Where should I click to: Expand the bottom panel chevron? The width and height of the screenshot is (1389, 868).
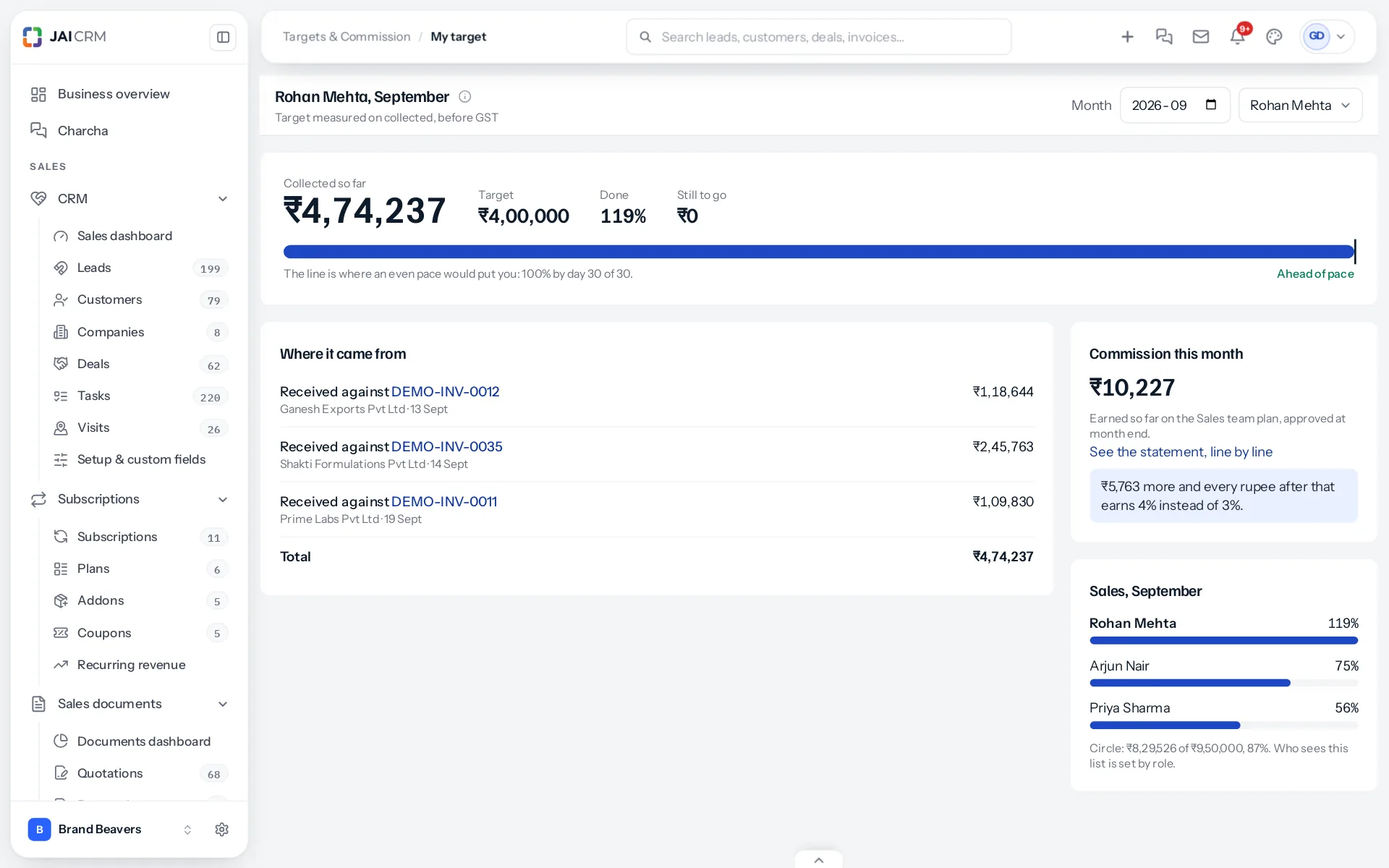coord(819,860)
